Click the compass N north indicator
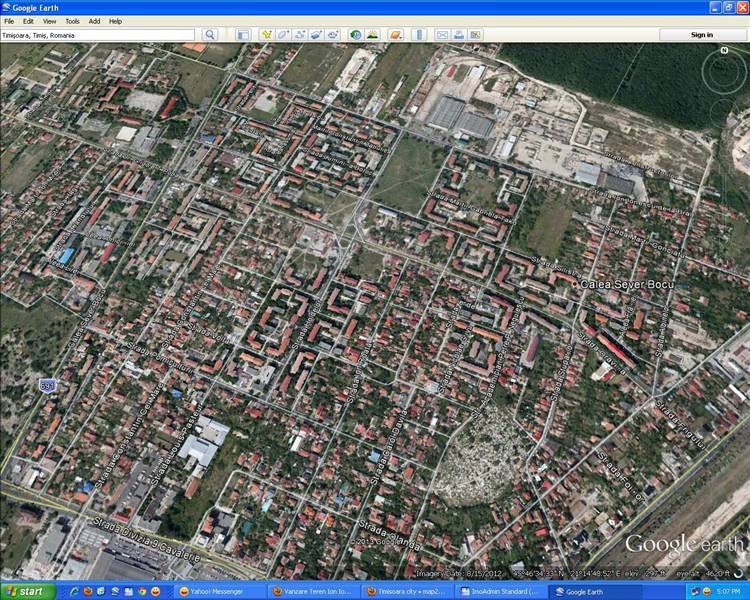 coord(723,49)
